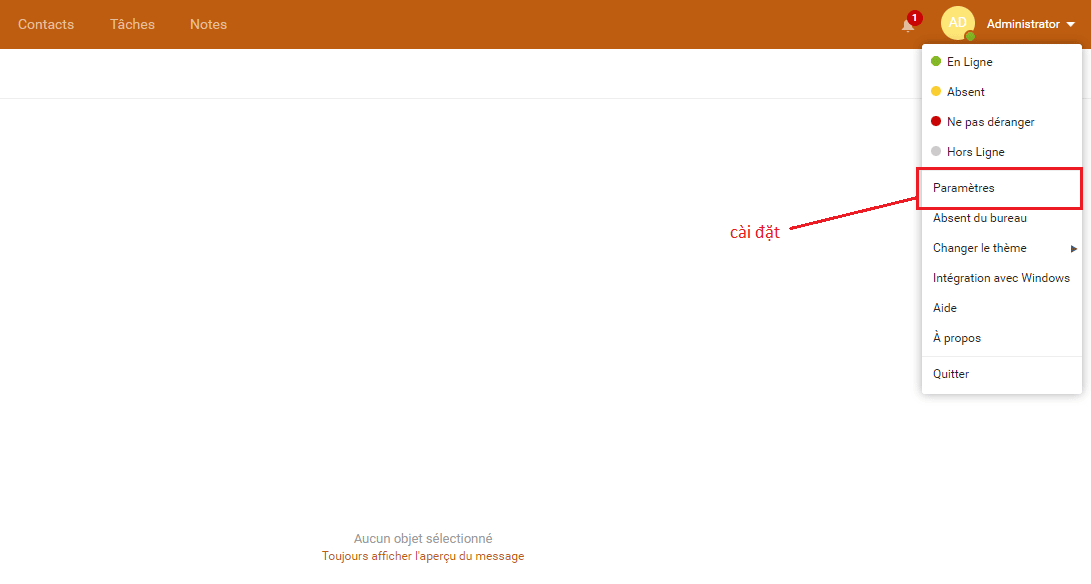The height and width of the screenshot is (584, 1091).
Task: Choose Quitter to sign out
Action: point(951,374)
